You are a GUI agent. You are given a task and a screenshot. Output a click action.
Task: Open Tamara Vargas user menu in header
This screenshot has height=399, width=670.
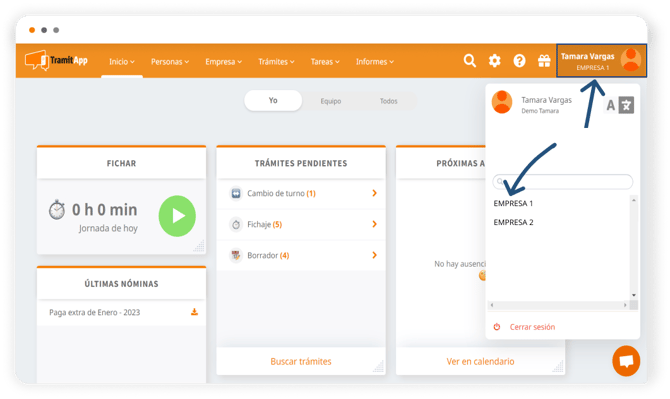pos(601,60)
